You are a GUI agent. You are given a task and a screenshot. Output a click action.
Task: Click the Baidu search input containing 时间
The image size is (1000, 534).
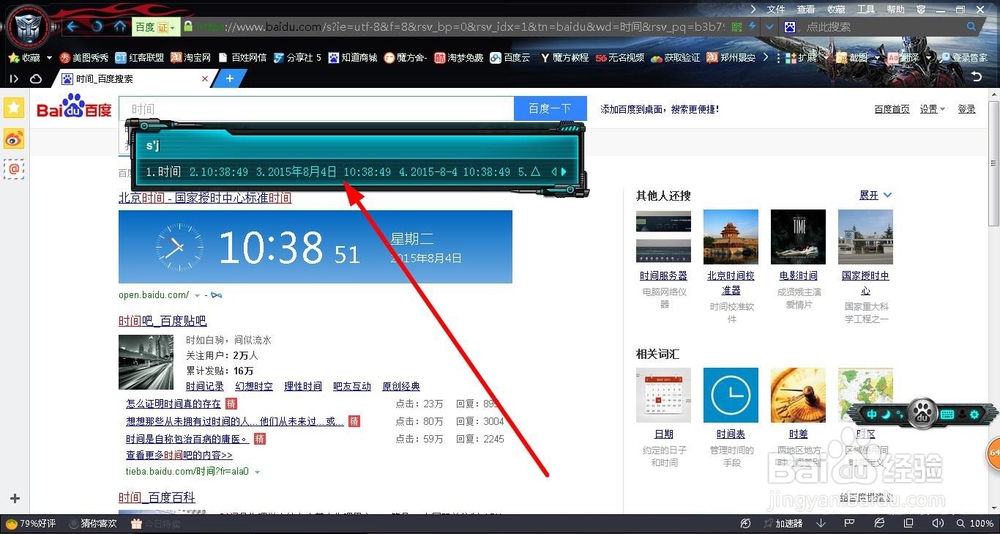pyautogui.click(x=316, y=109)
